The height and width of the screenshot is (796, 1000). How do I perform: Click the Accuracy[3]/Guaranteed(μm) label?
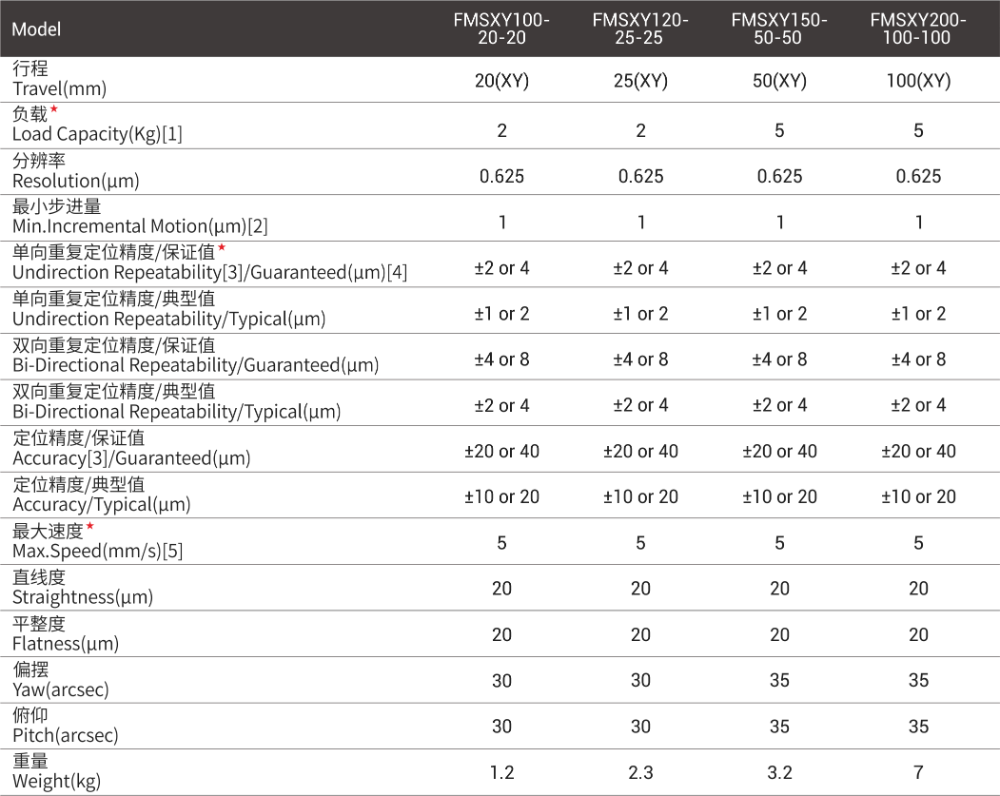click(x=131, y=458)
